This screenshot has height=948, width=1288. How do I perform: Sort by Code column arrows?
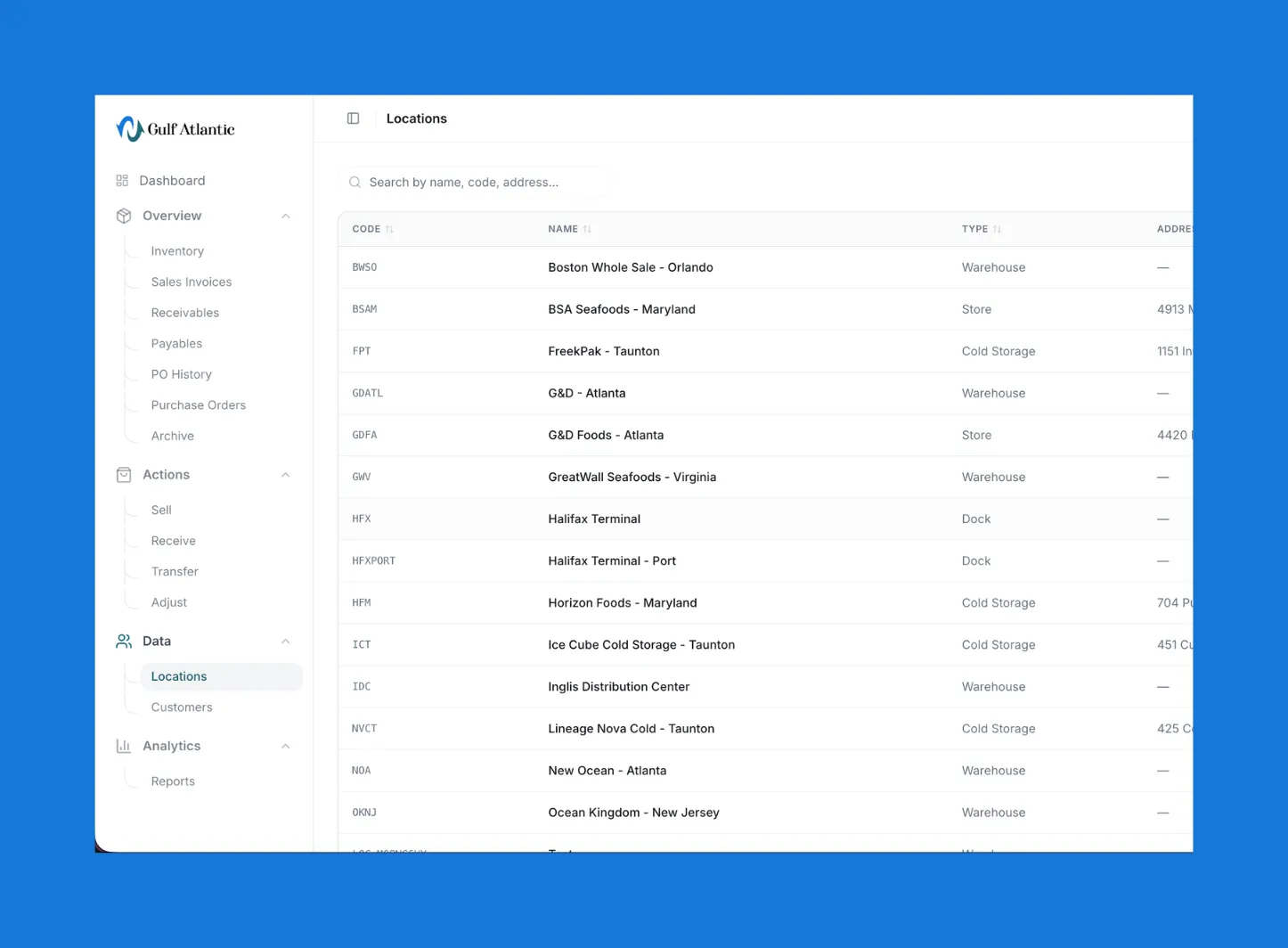click(x=390, y=229)
